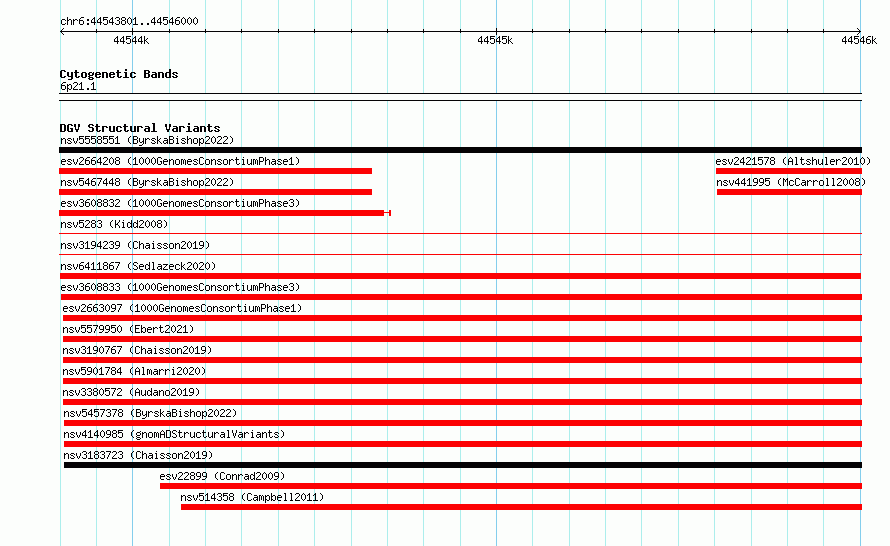Screen dimensions: 890x546
Task: Open nsv4140985 (gnomADStructuralVariants) label
Action: (174, 434)
